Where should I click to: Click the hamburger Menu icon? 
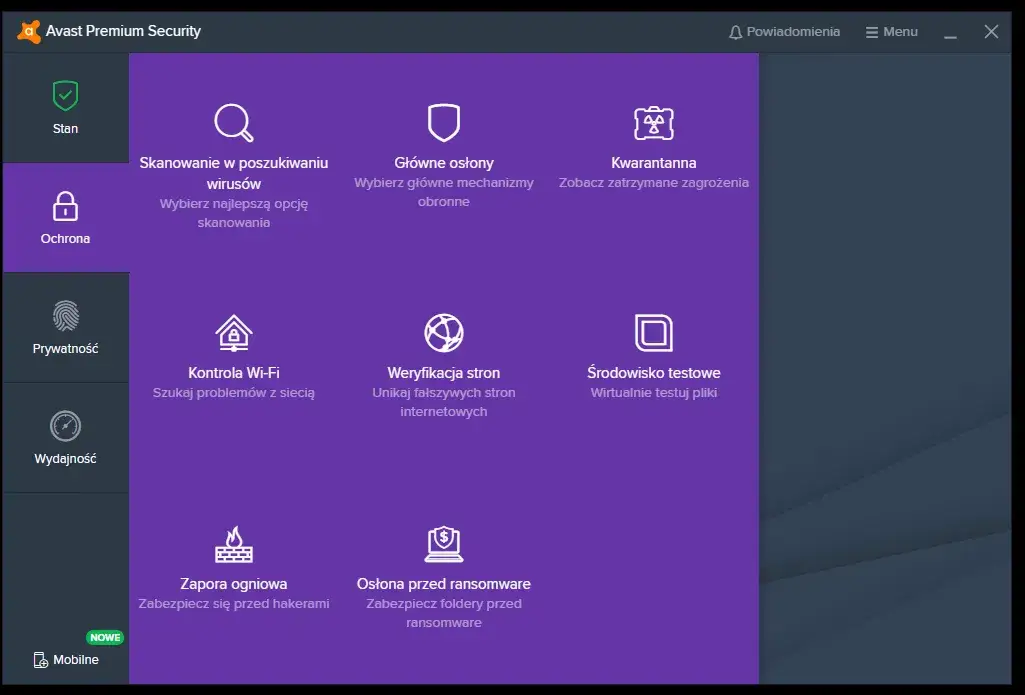pos(871,32)
